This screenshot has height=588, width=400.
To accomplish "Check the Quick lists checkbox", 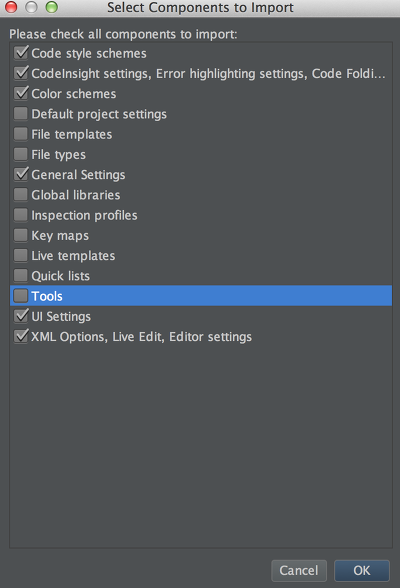I will 21,276.
